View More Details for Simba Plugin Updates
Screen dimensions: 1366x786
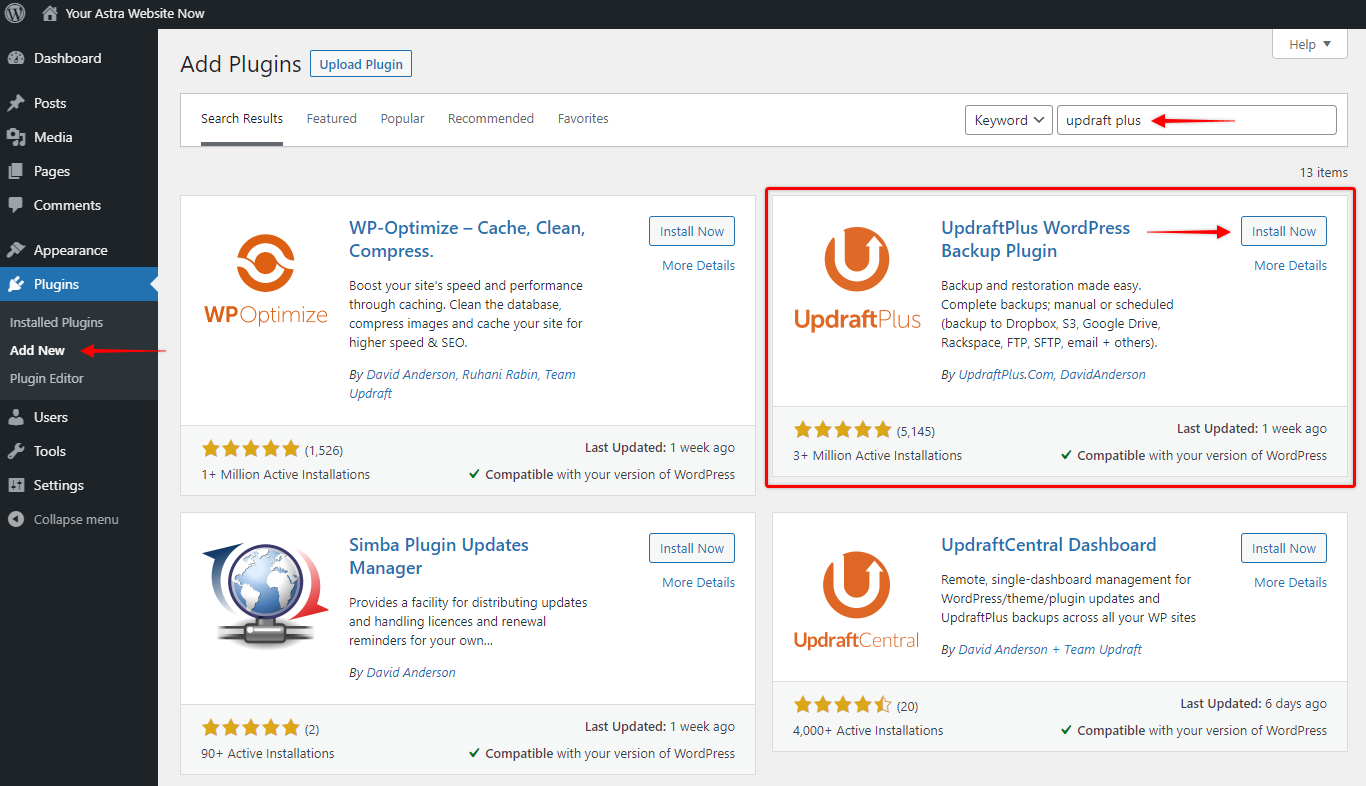698,582
